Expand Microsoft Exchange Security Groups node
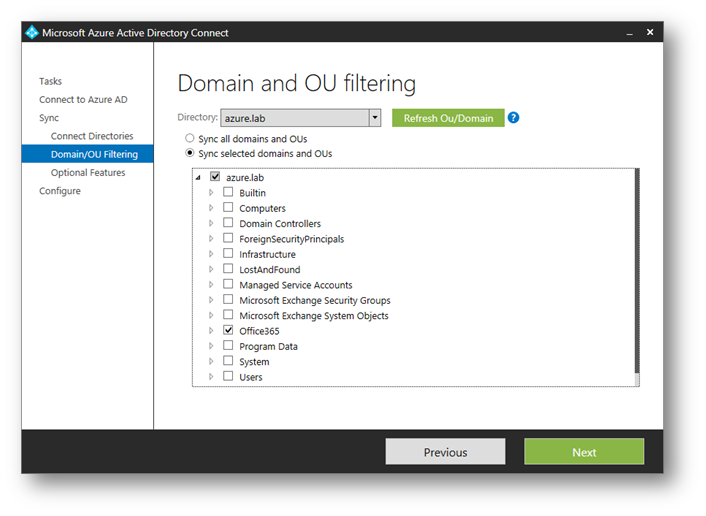 tap(211, 299)
